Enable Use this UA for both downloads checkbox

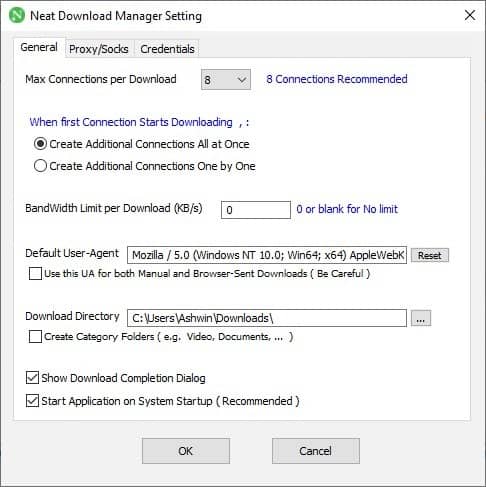pos(35,274)
